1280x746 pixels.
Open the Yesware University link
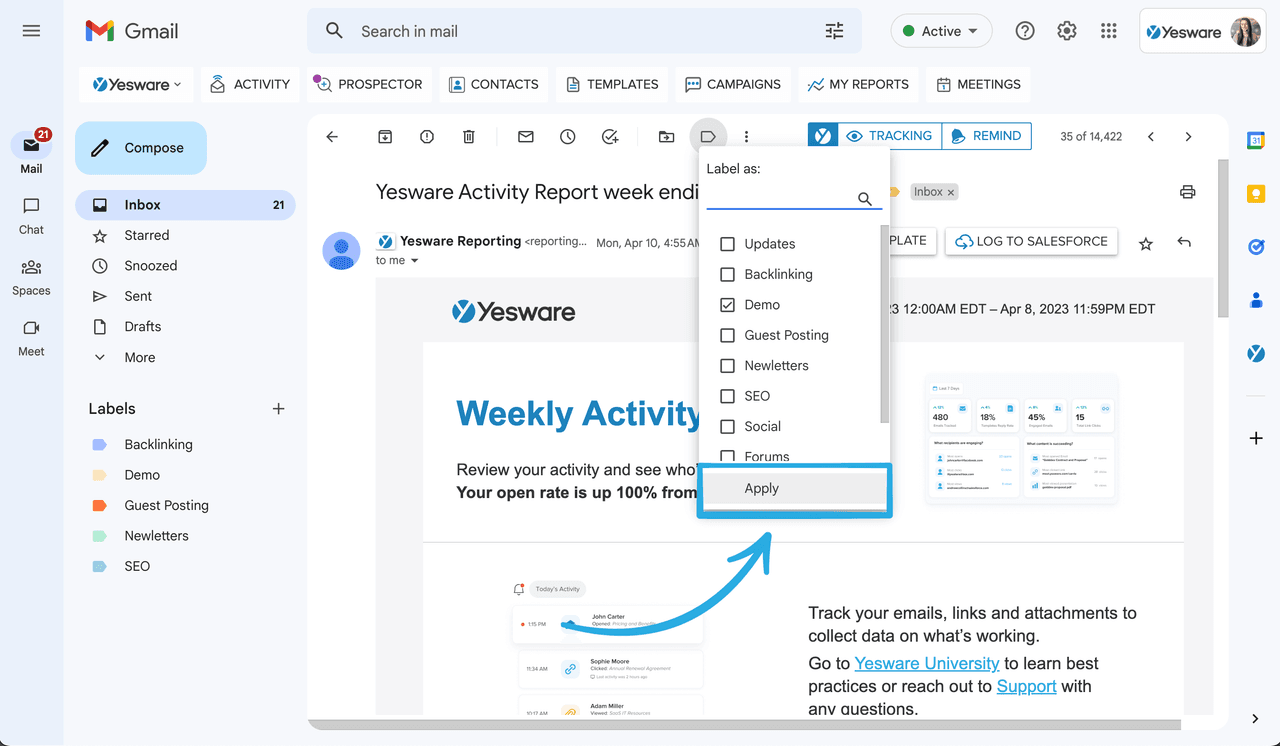tap(927, 663)
